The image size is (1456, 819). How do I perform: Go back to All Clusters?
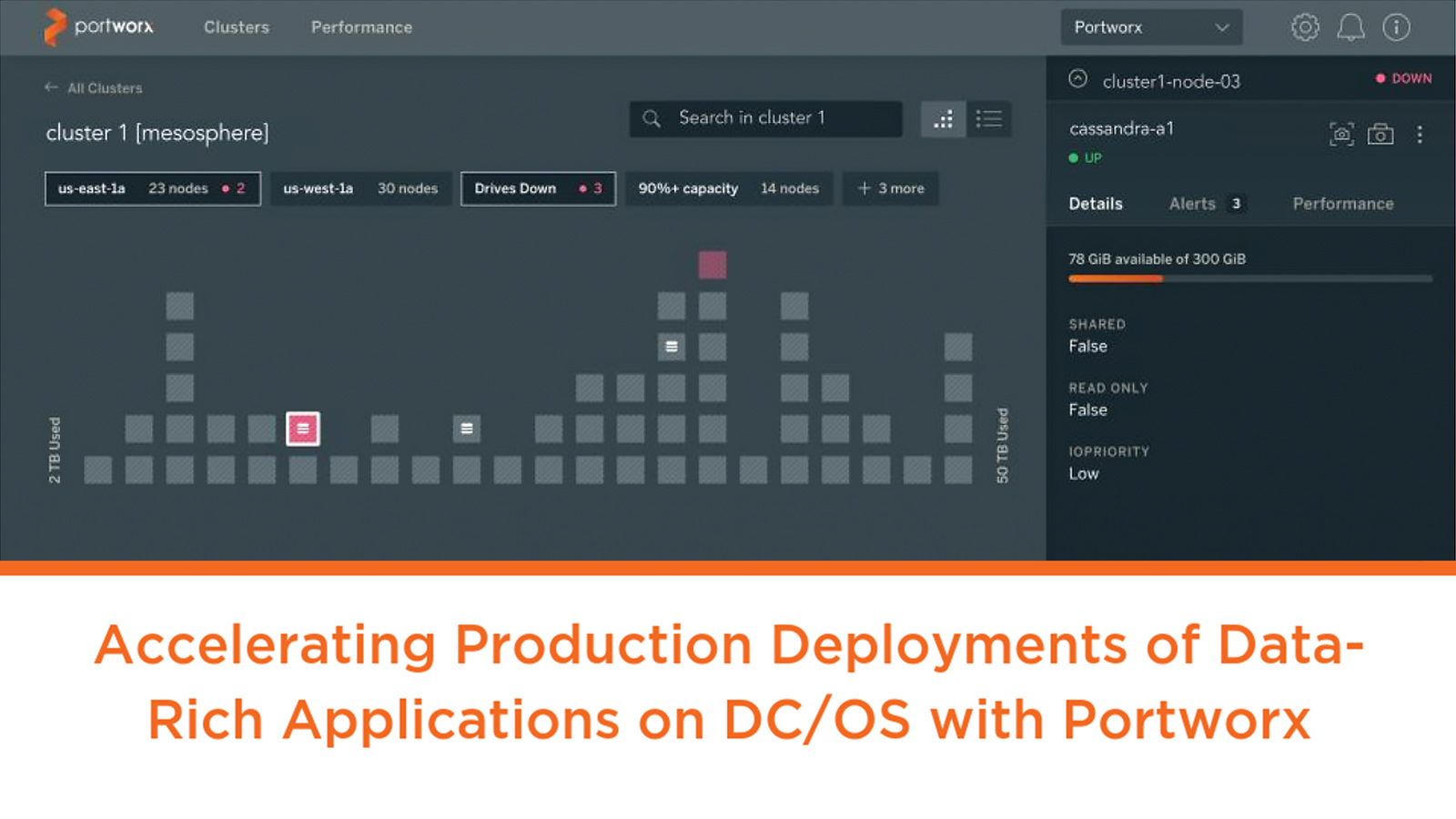click(x=94, y=88)
